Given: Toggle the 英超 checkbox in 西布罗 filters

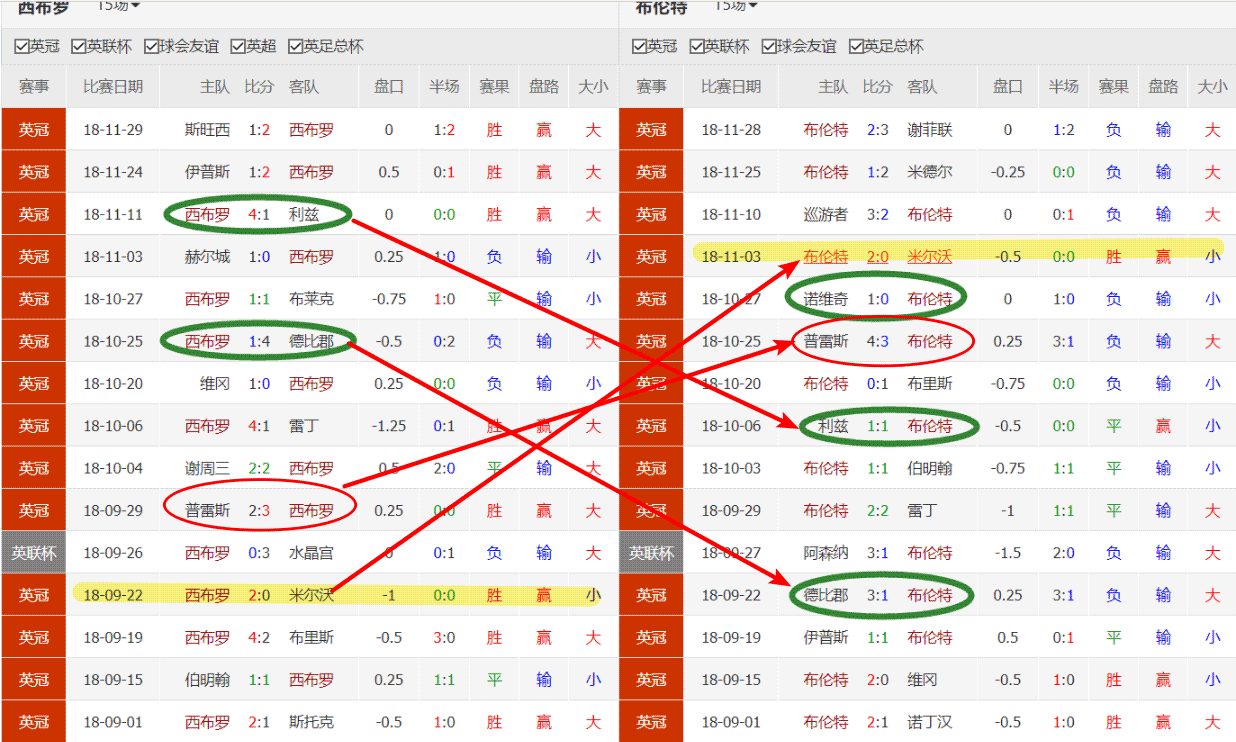Looking at the screenshot, I should (238, 46).
